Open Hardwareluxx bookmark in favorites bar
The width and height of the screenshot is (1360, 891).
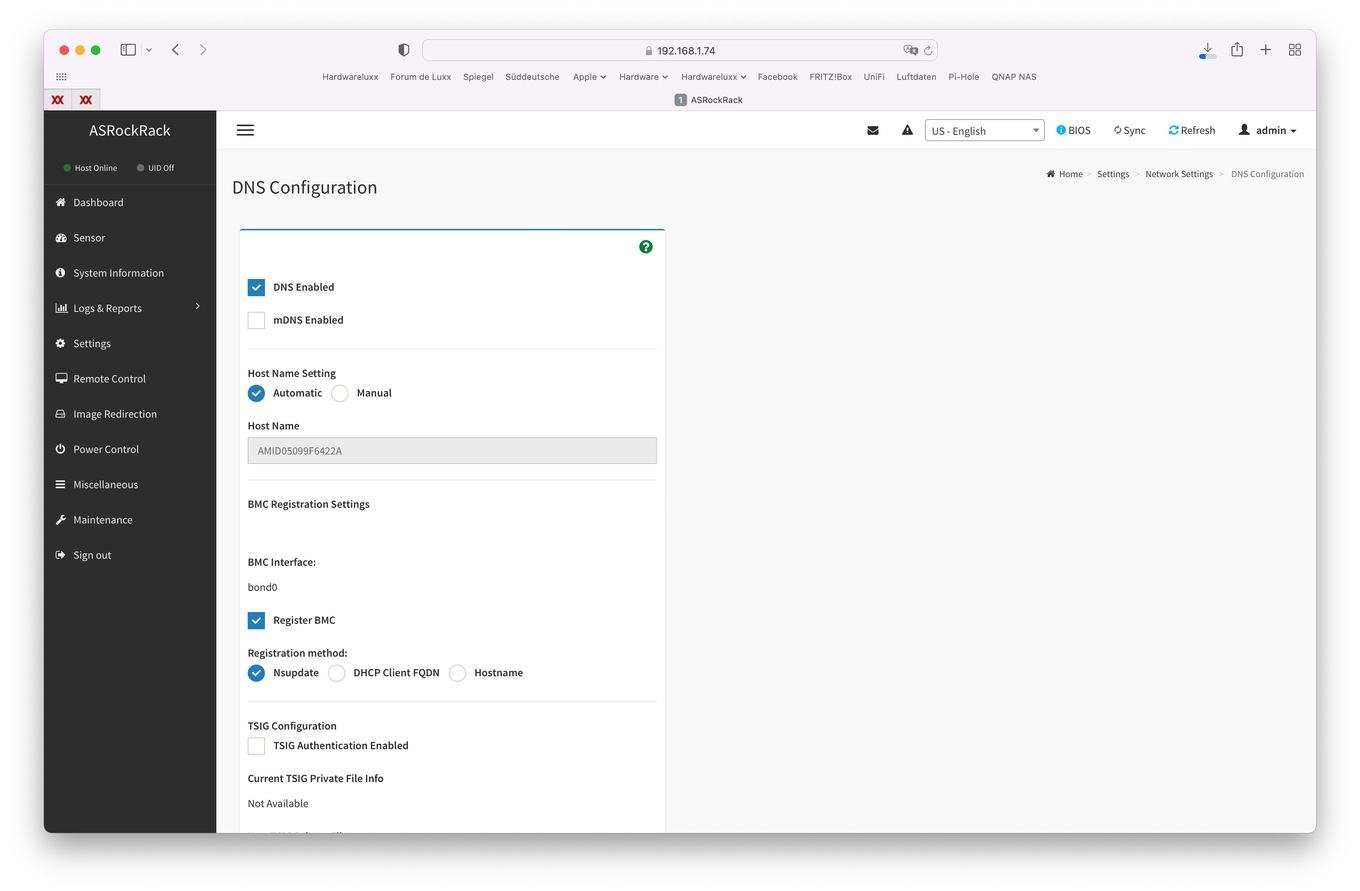[x=350, y=77]
